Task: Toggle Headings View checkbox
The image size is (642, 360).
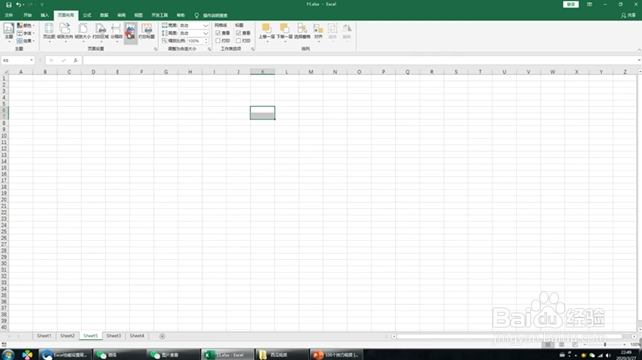Action: coord(238,33)
